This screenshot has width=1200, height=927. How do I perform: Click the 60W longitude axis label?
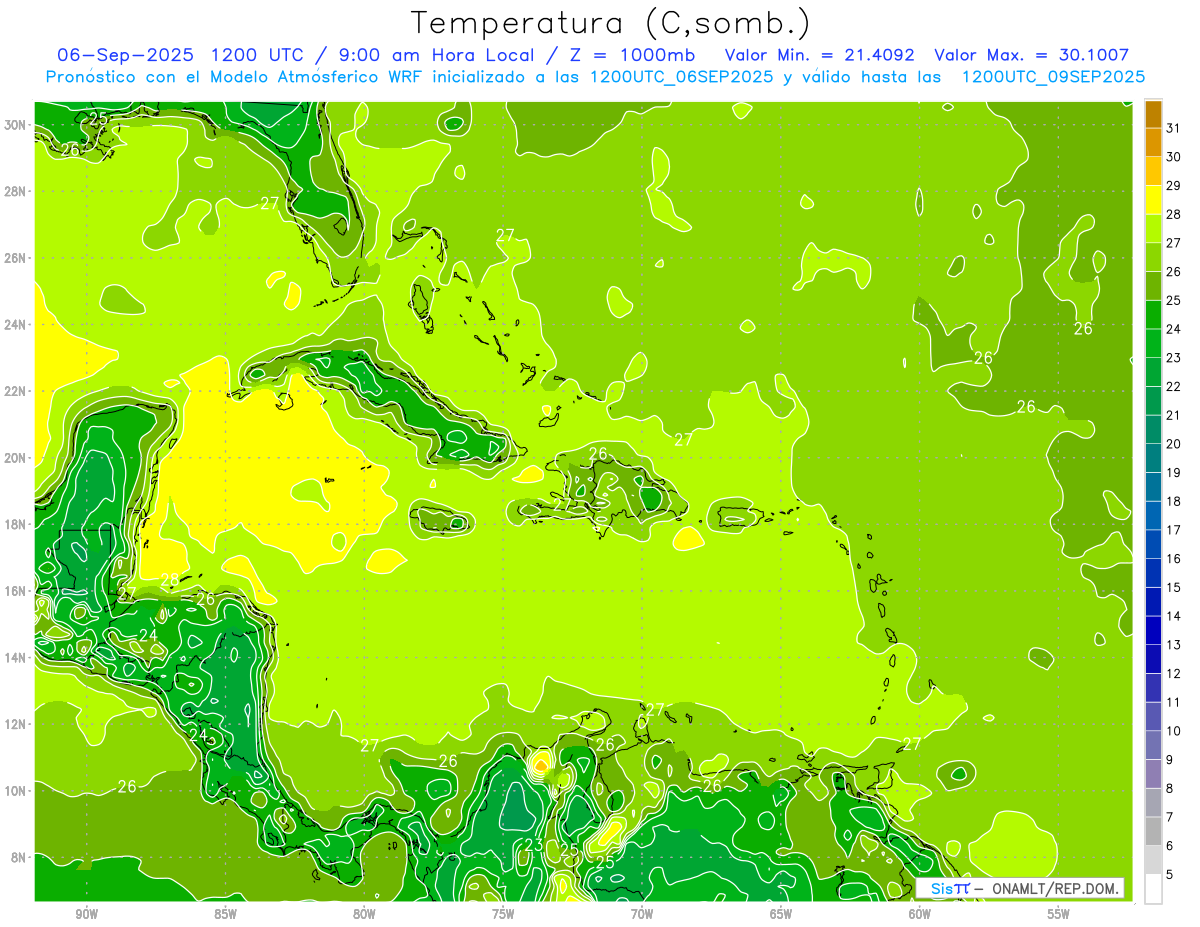[919, 914]
